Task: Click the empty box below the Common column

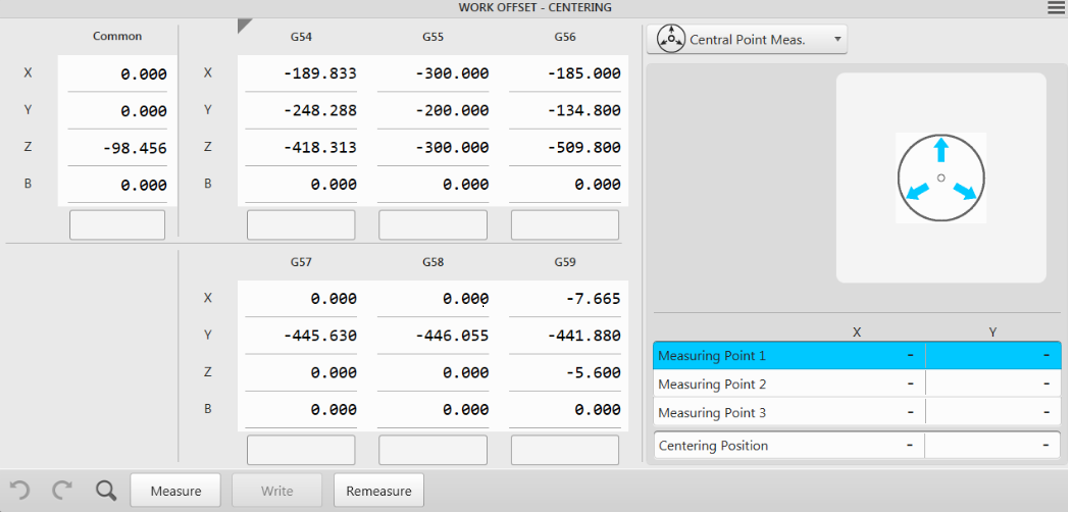Action: pyautogui.click(x=117, y=225)
